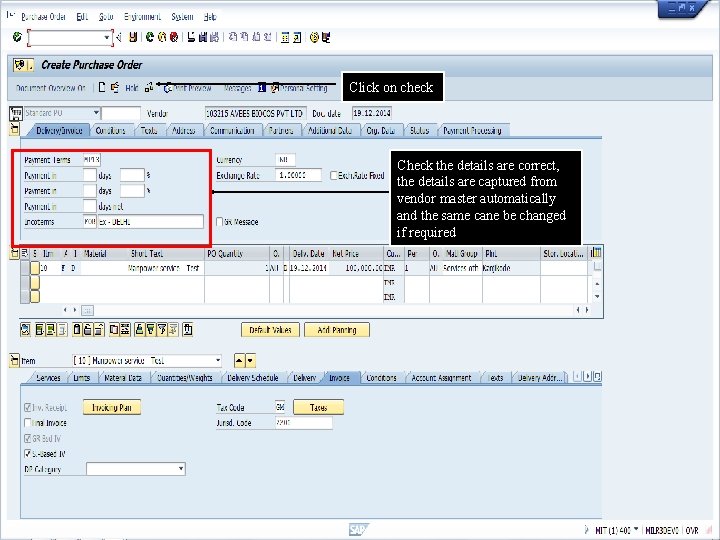Click the Unlock open padlock icon

(x=98, y=330)
